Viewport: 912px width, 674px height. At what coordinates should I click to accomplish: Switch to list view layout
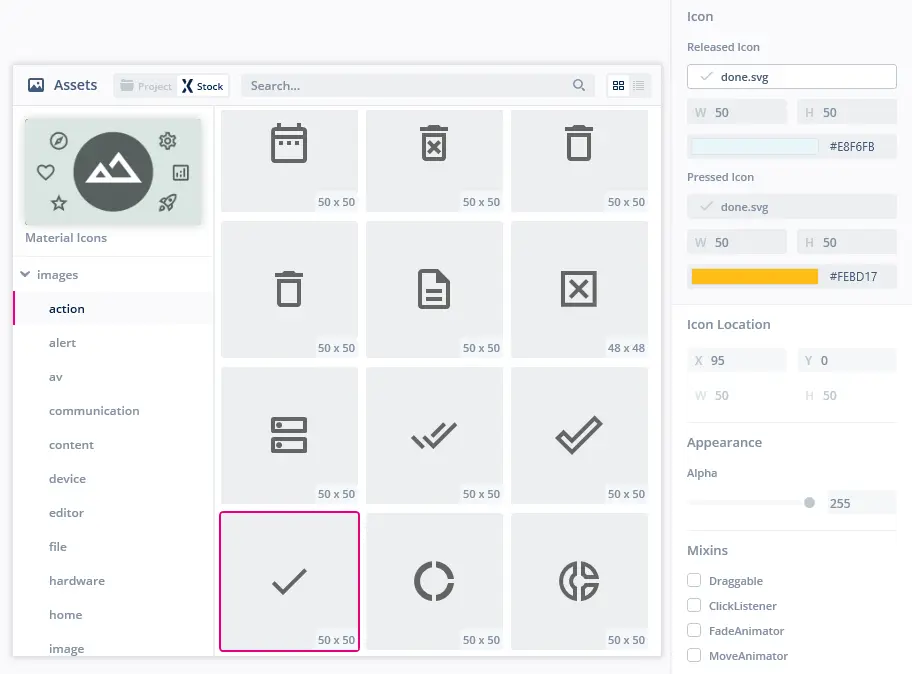[639, 86]
